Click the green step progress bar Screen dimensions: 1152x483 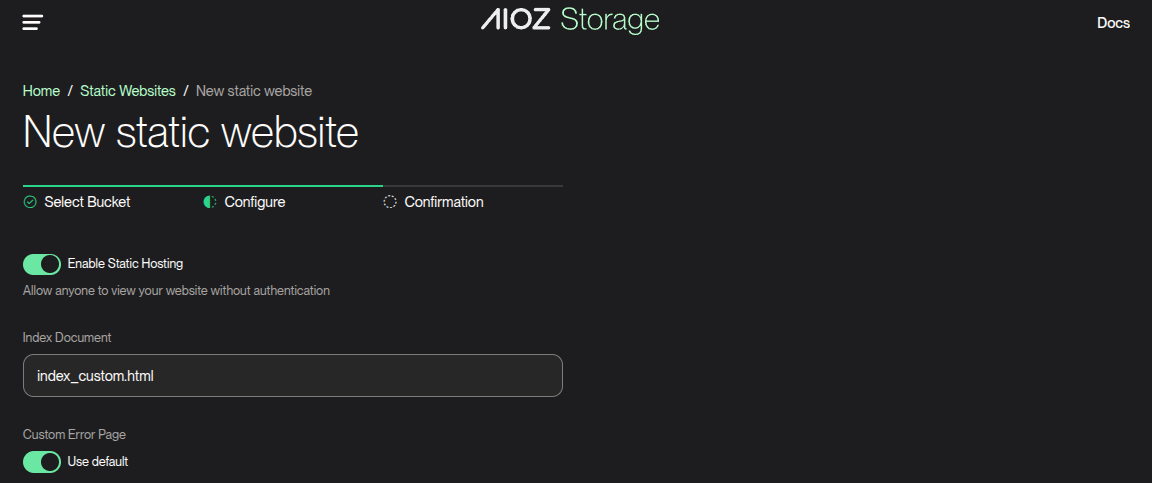point(202,186)
